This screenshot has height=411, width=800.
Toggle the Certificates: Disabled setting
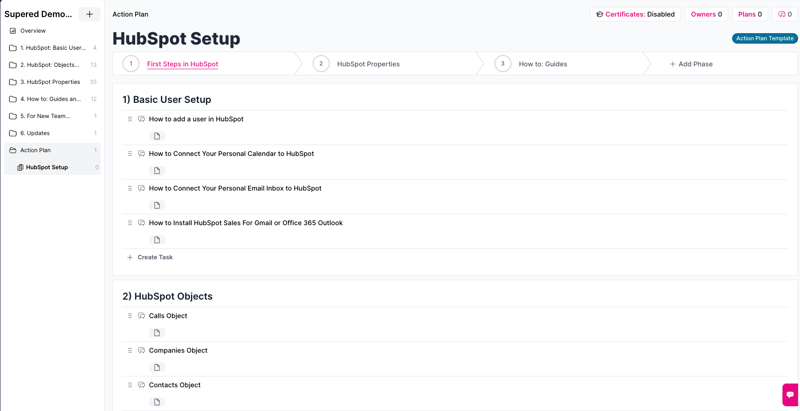pos(635,14)
